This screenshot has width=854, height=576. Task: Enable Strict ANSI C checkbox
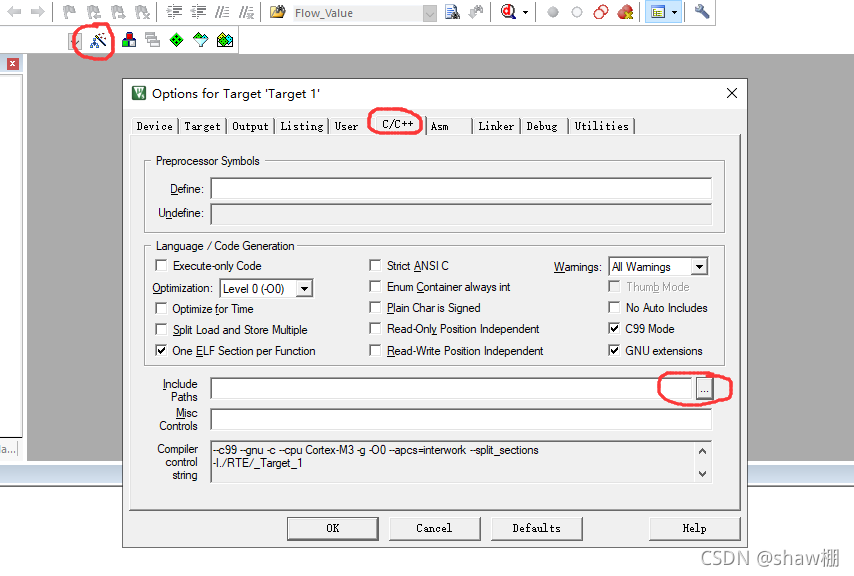coord(375,265)
